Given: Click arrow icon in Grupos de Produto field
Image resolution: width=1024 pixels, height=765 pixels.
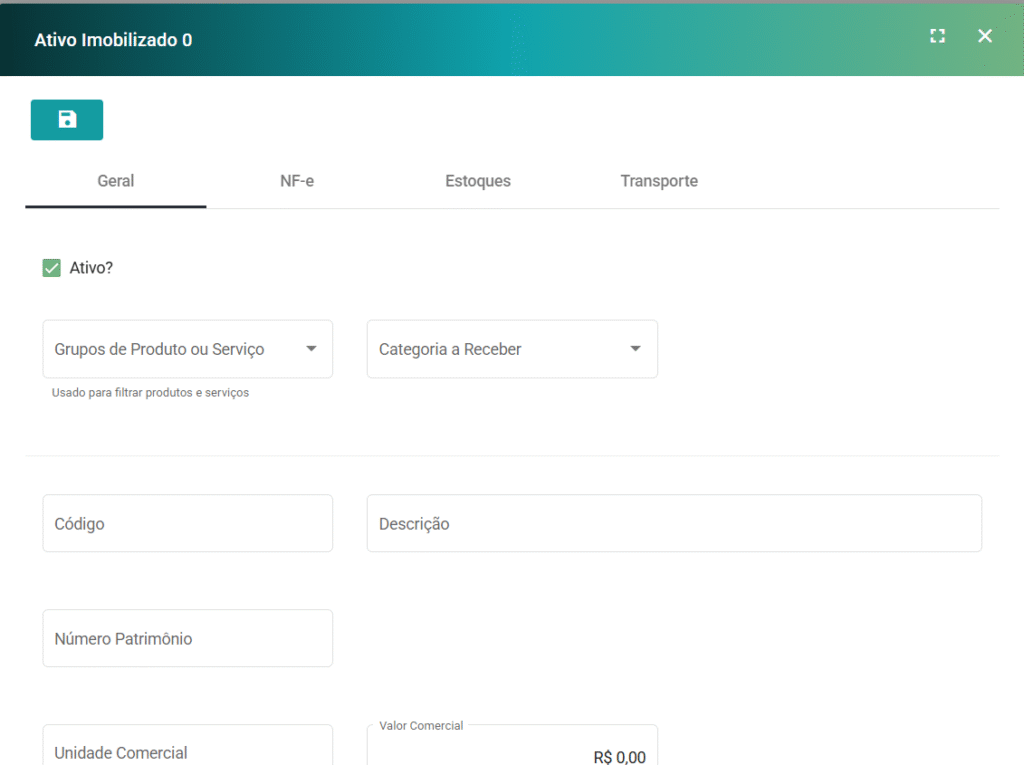Looking at the screenshot, I should tap(311, 349).
